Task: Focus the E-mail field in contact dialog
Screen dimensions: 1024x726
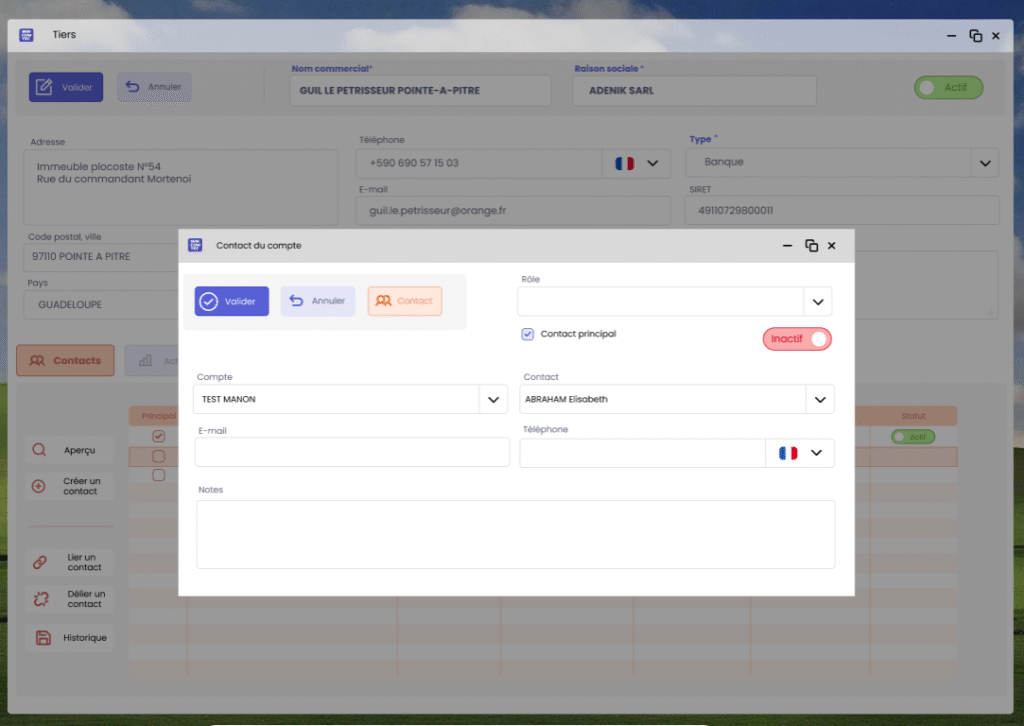Action: click(352, 453)
